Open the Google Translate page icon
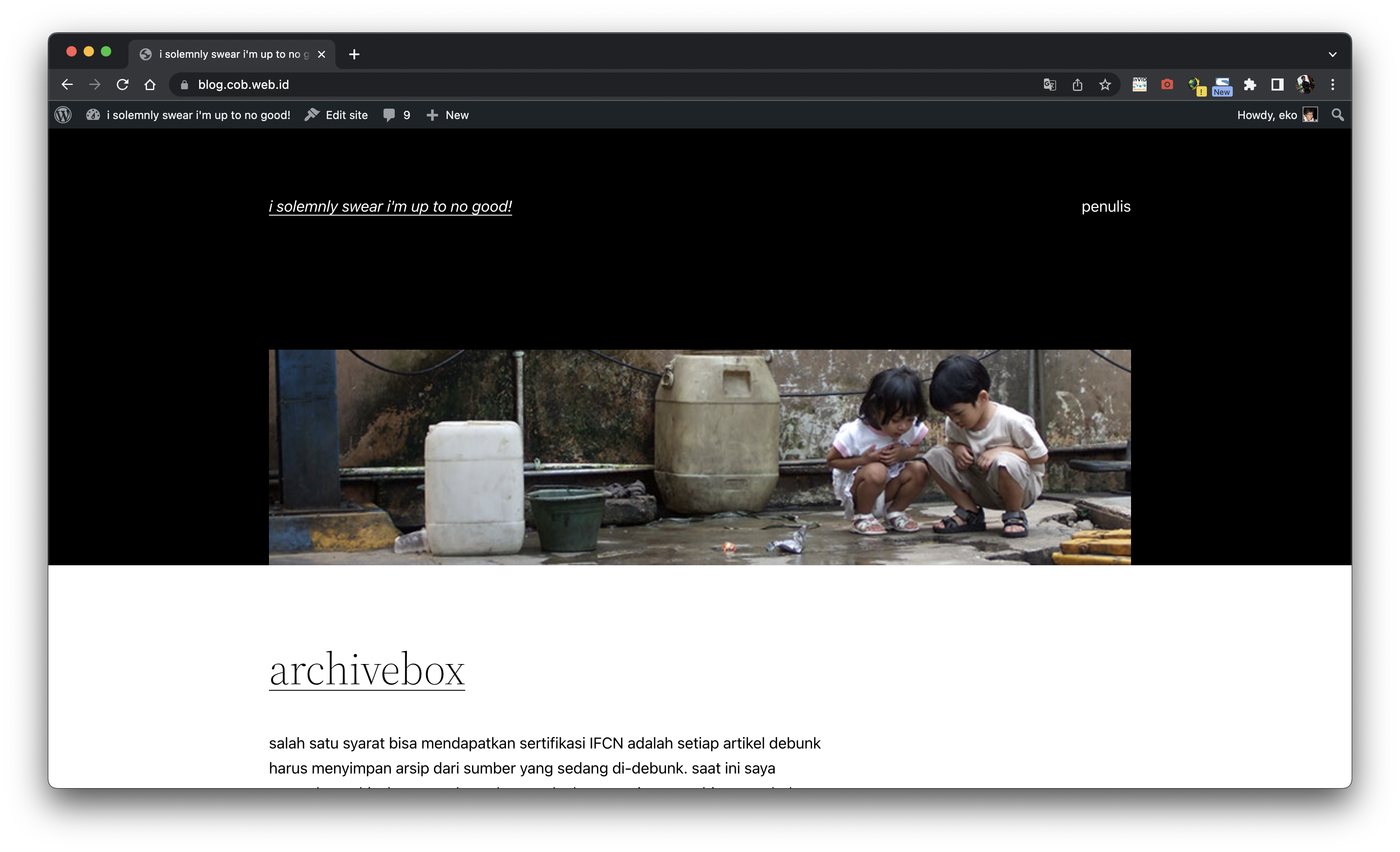The width and height of the screenshot is (1400, 852). [1050, 85]
